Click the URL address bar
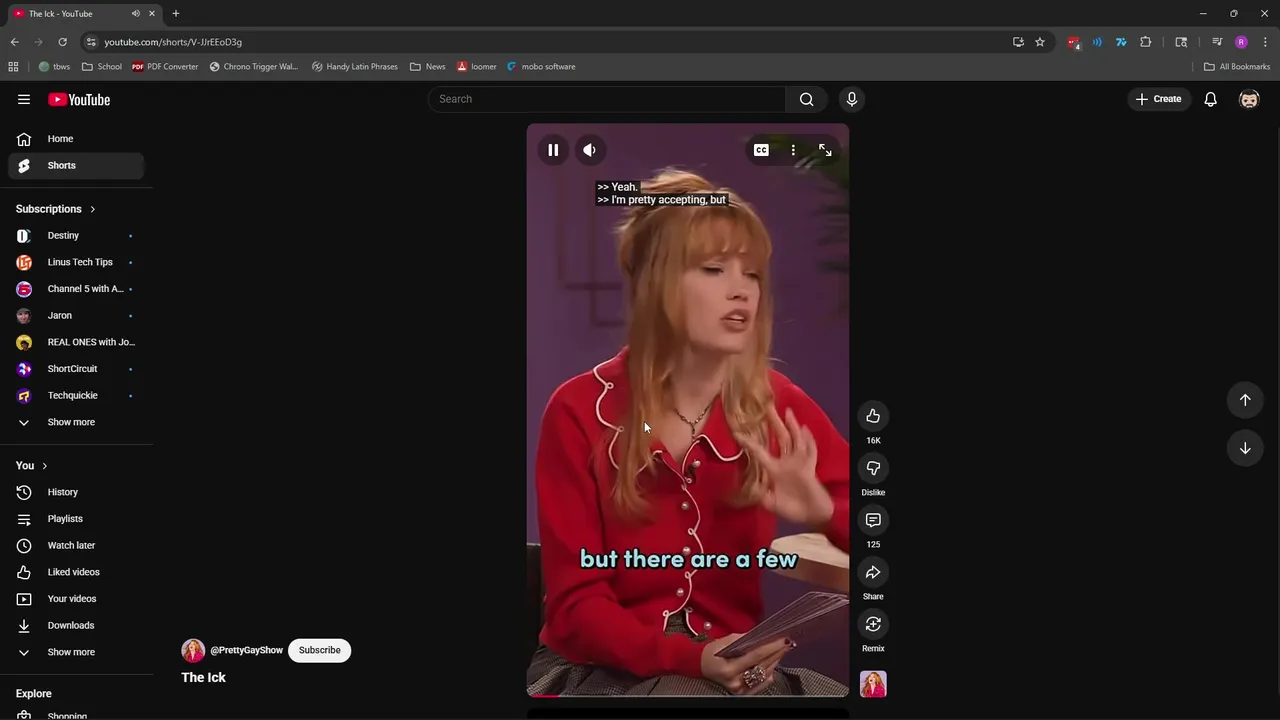1280x720 pixels. 550,42
